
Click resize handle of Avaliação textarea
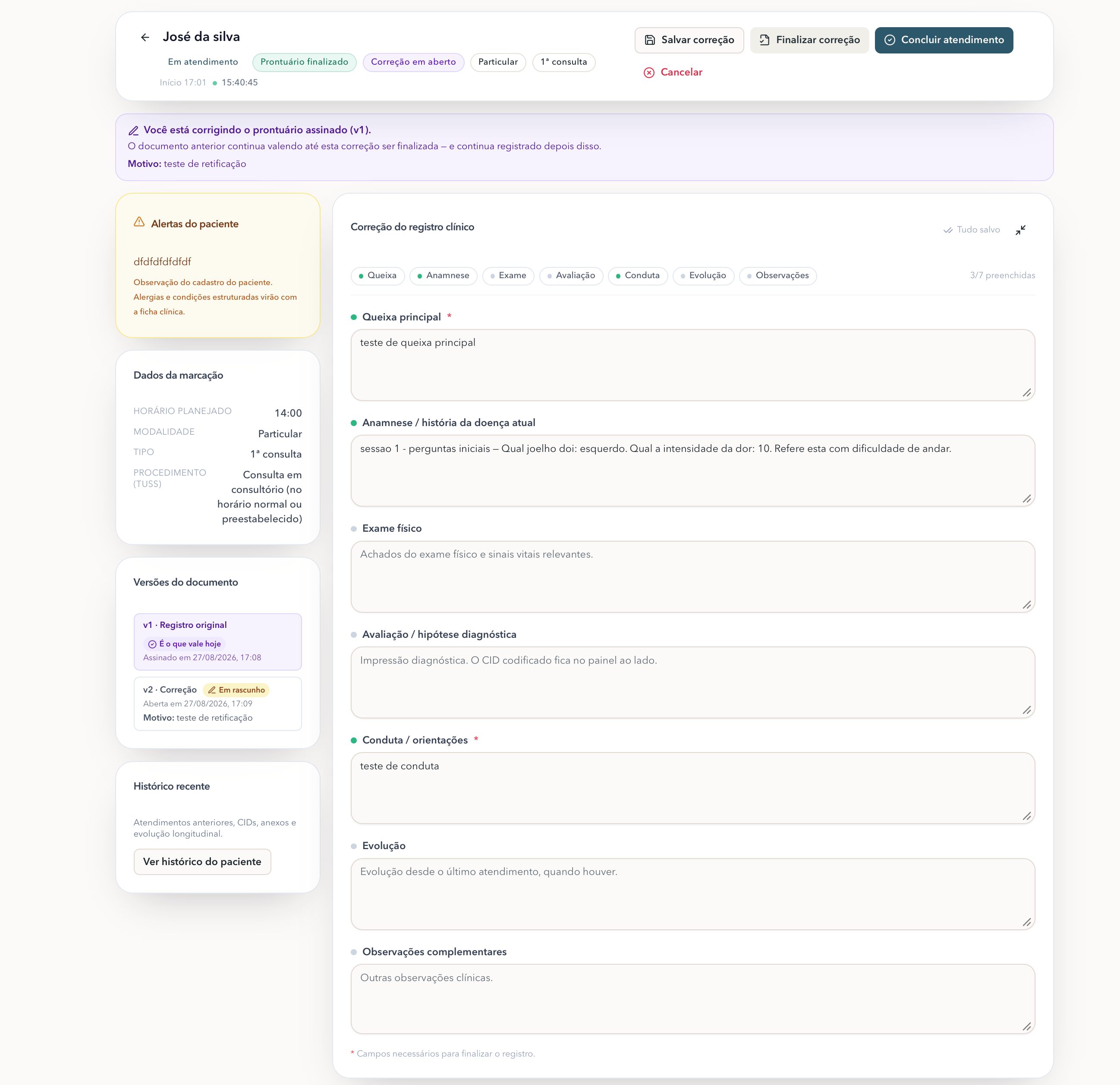click(1027, 710)
